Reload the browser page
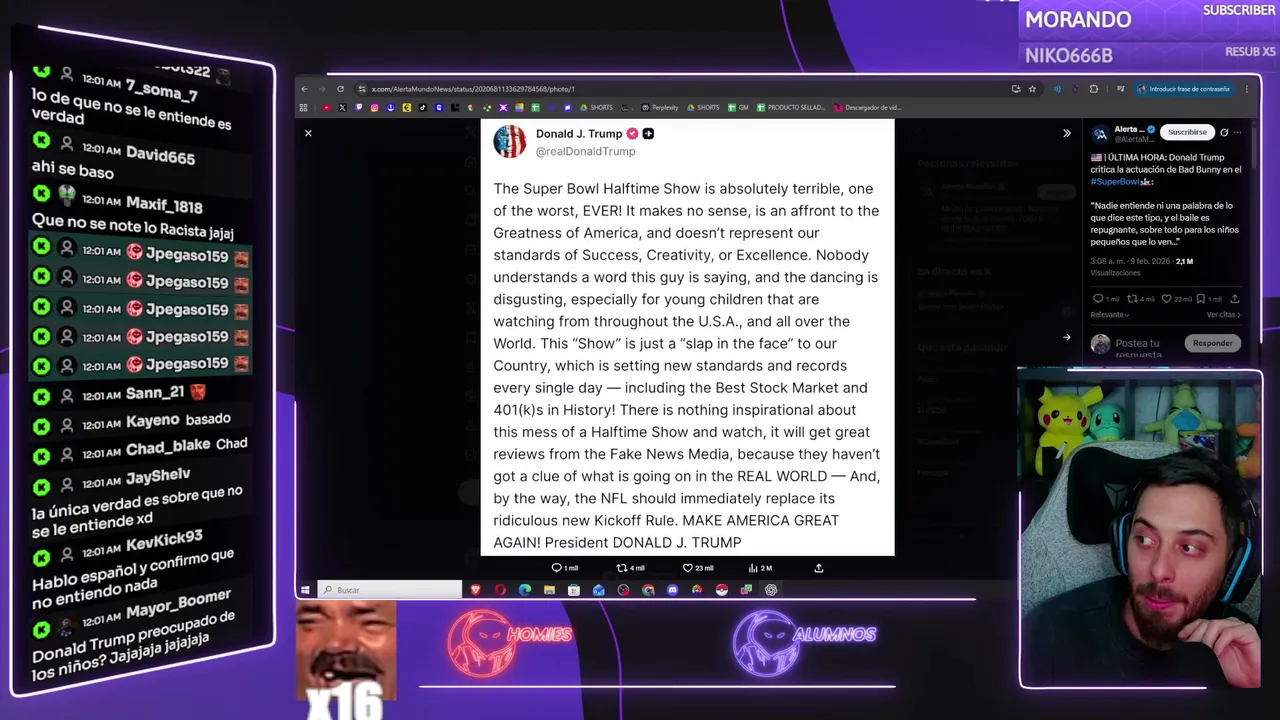 pos(340,89)
